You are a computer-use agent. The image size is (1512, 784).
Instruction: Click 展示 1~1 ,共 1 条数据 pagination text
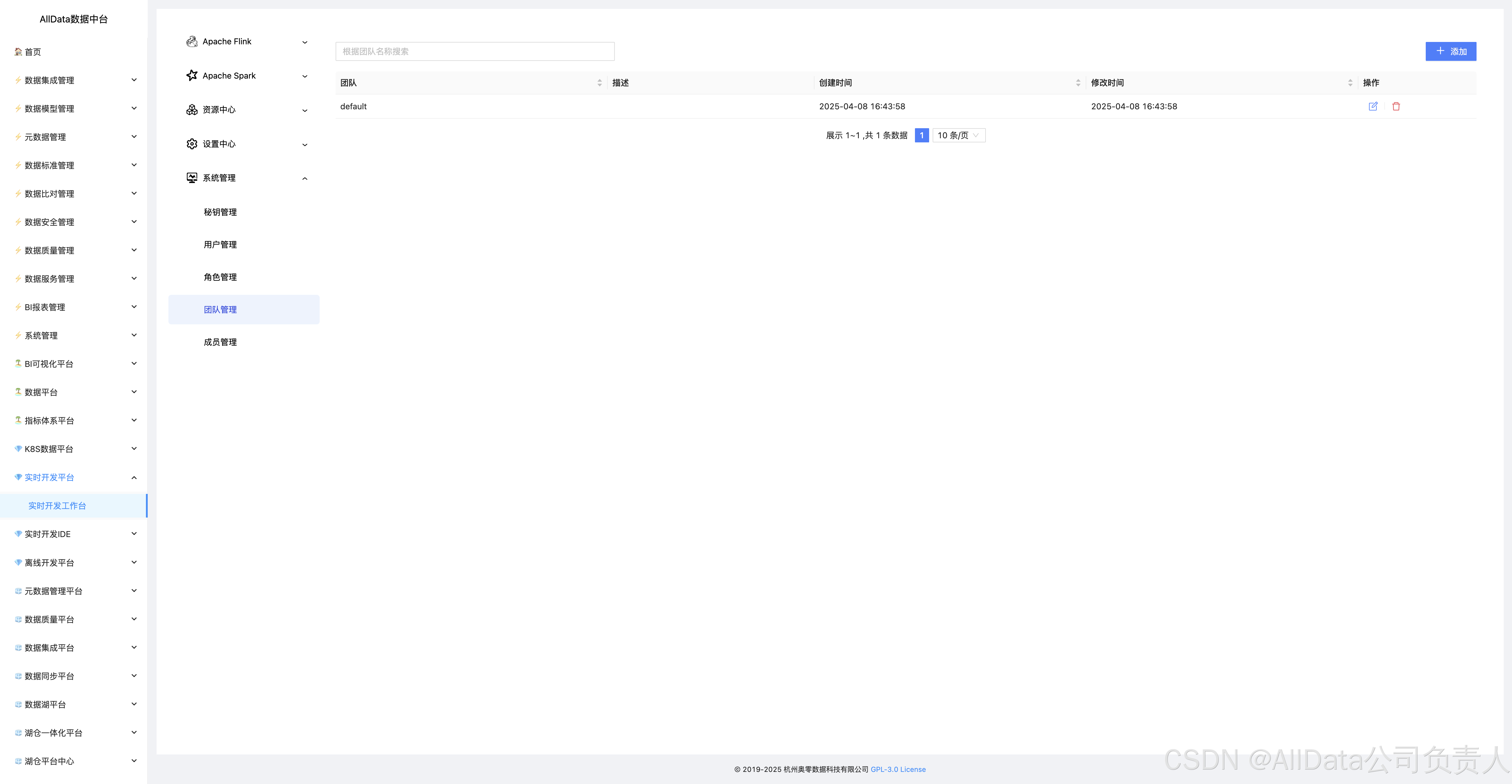[867, 136]
